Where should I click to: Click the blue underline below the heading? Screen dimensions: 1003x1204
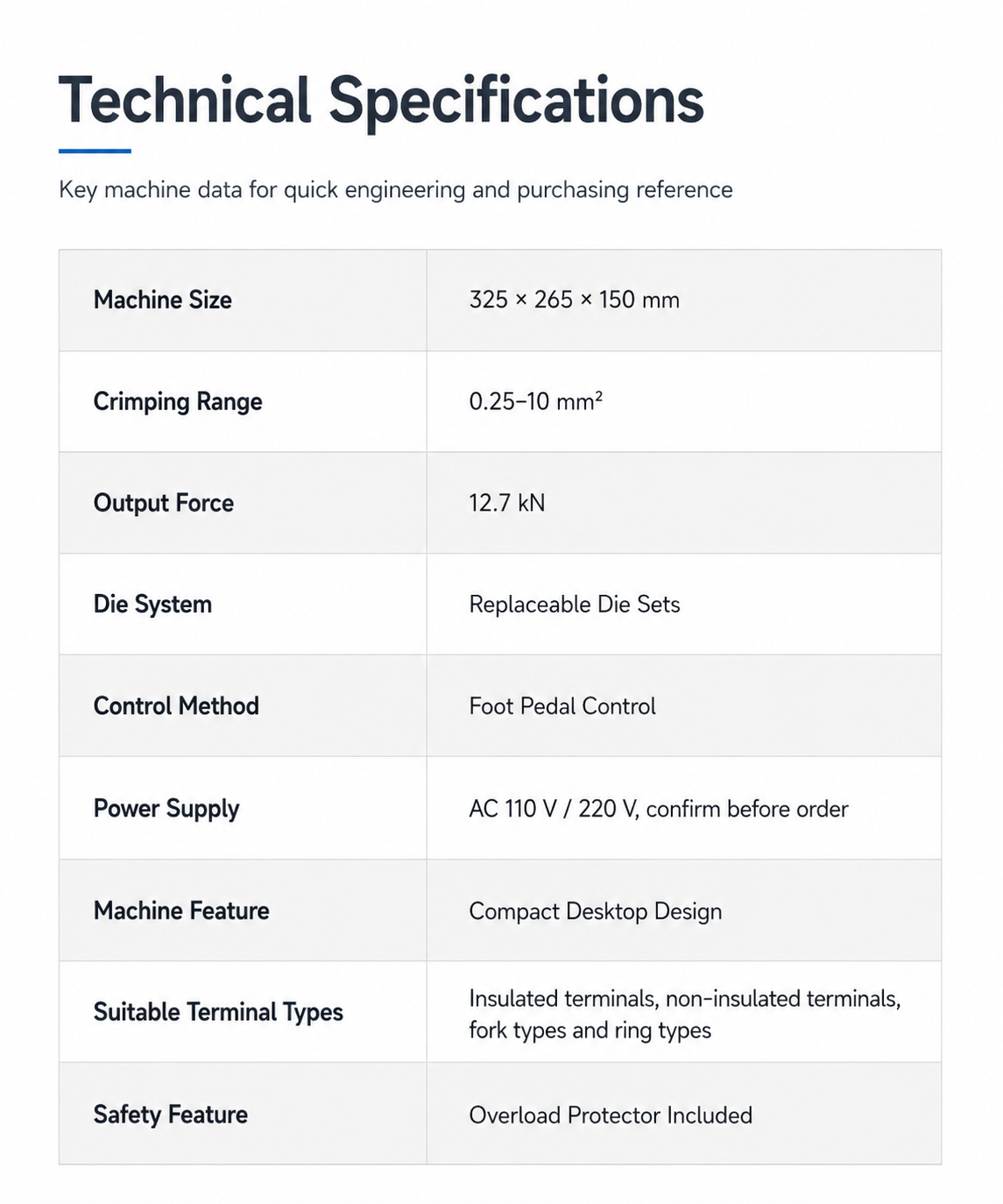[x=95, y=151]
